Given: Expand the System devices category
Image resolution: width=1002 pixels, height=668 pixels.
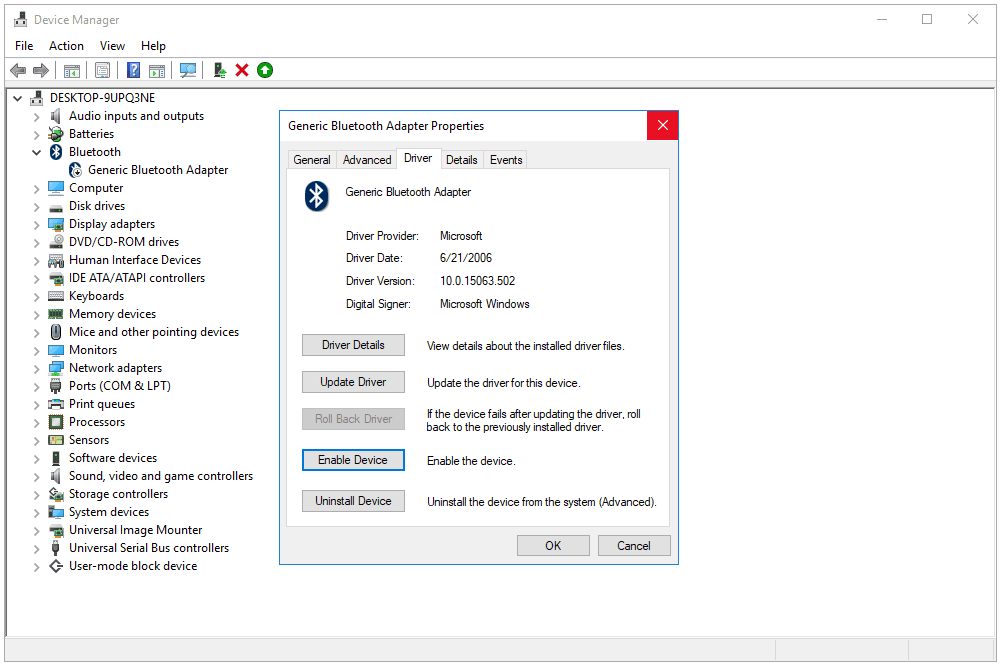Looking at the screenshot, I should 37,513.
